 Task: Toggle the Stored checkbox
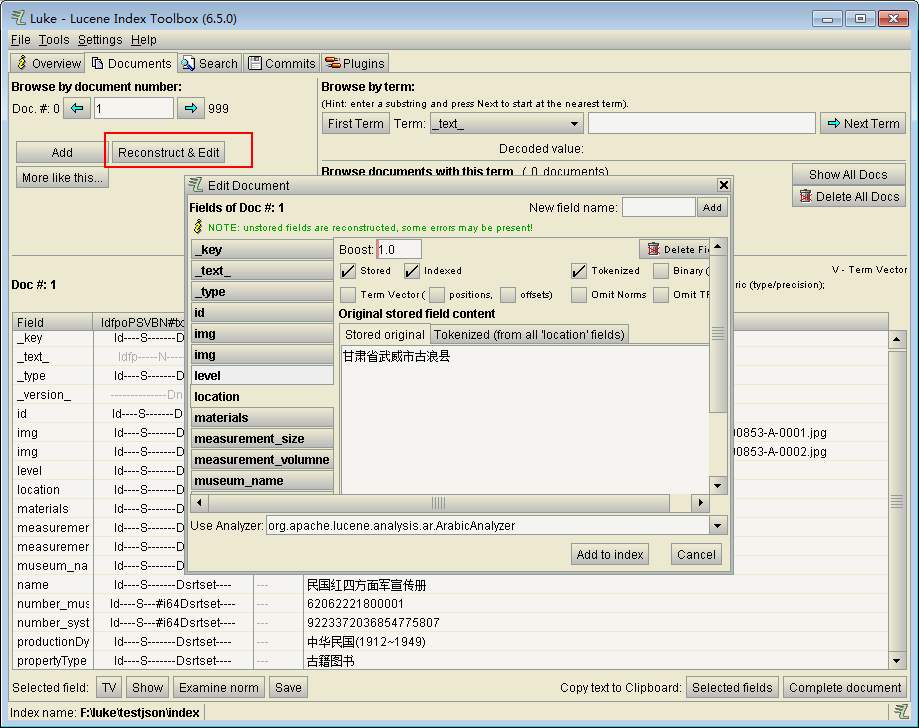(x=348, y=271)
